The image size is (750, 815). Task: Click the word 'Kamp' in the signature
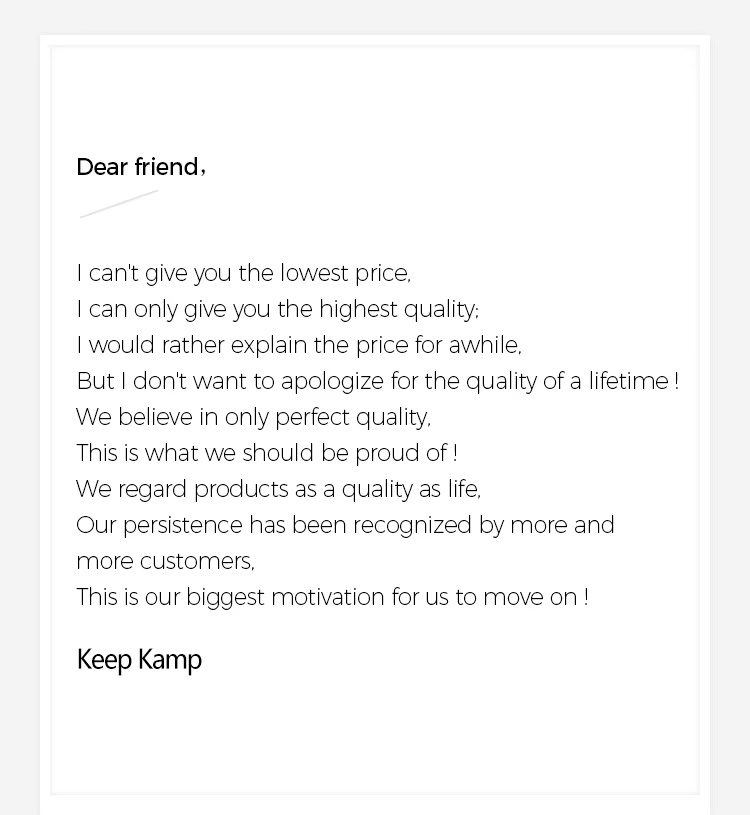(x=170, y=661)
